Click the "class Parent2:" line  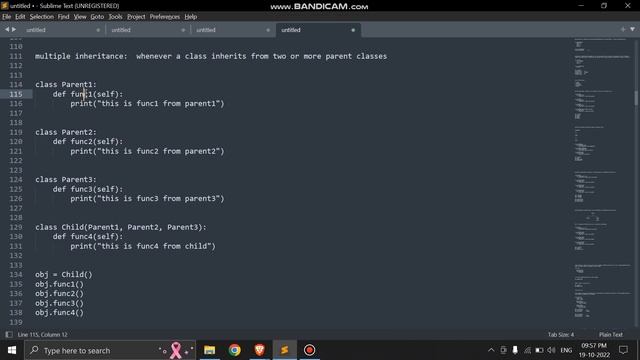click(66, 132)
